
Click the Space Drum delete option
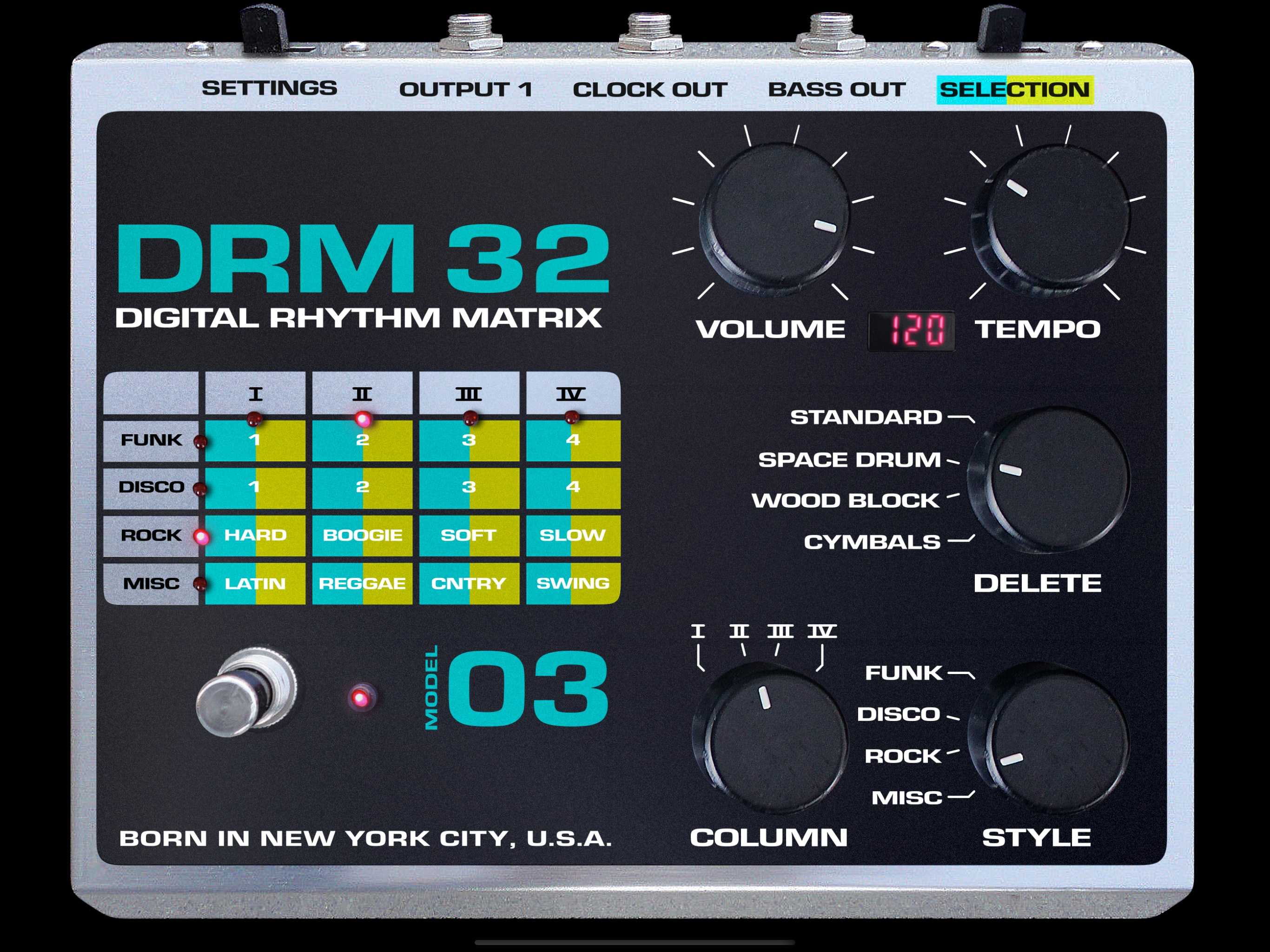point(849,460)
